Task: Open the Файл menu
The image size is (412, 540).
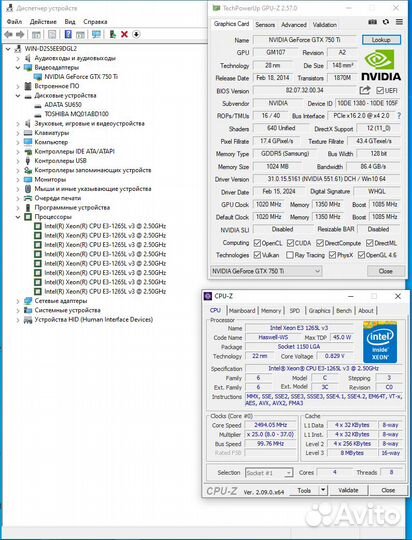Action: [x=14, y=22]
